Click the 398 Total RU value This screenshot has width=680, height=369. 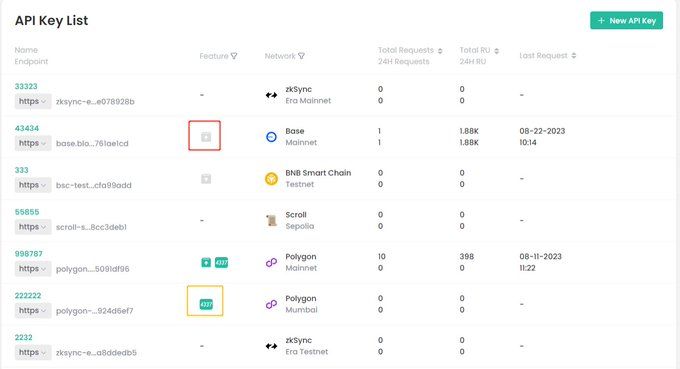[467, 256]
